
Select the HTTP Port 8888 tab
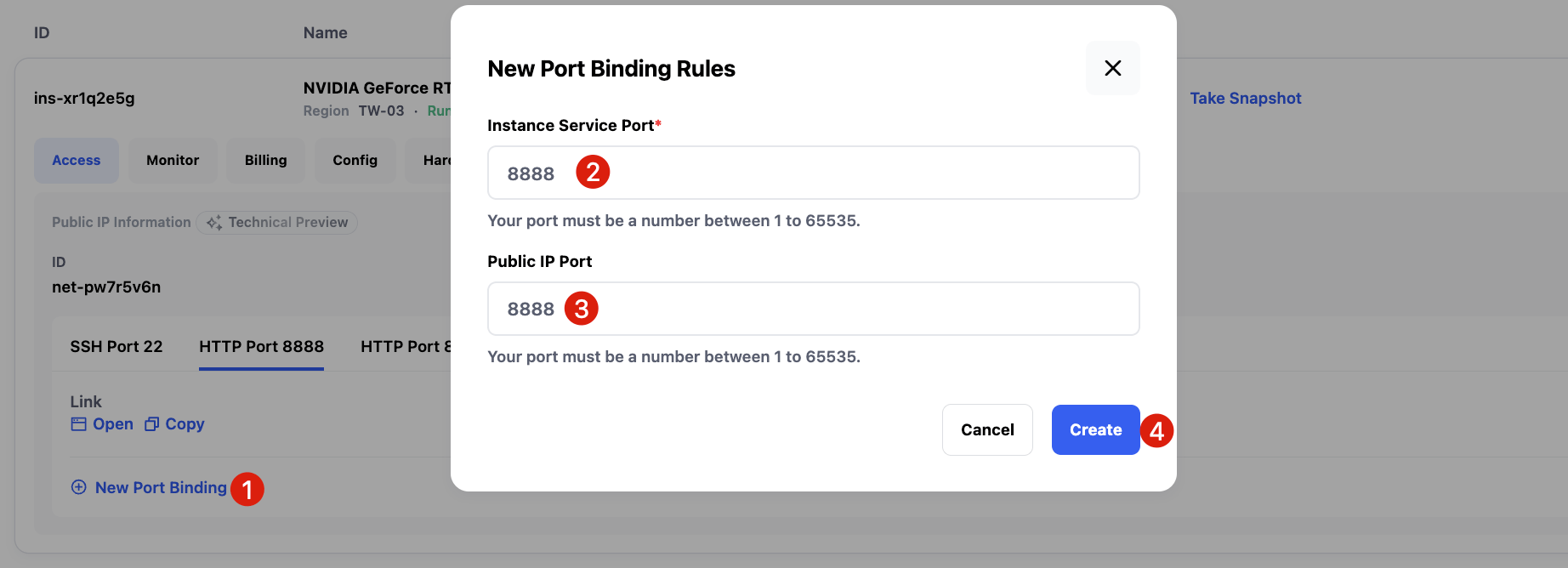[x=261, y=347]
